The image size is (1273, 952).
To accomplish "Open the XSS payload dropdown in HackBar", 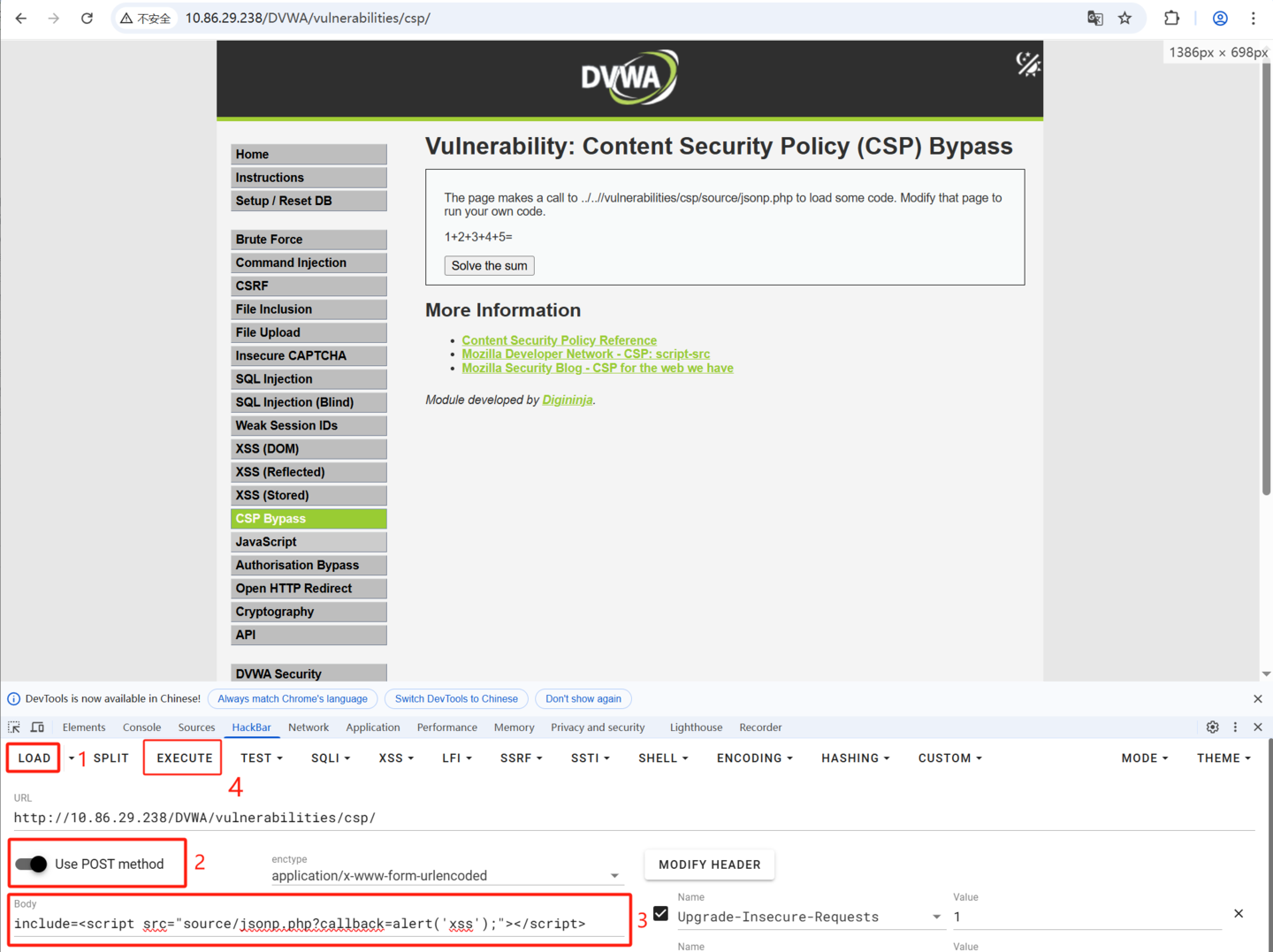I will 396,758.
